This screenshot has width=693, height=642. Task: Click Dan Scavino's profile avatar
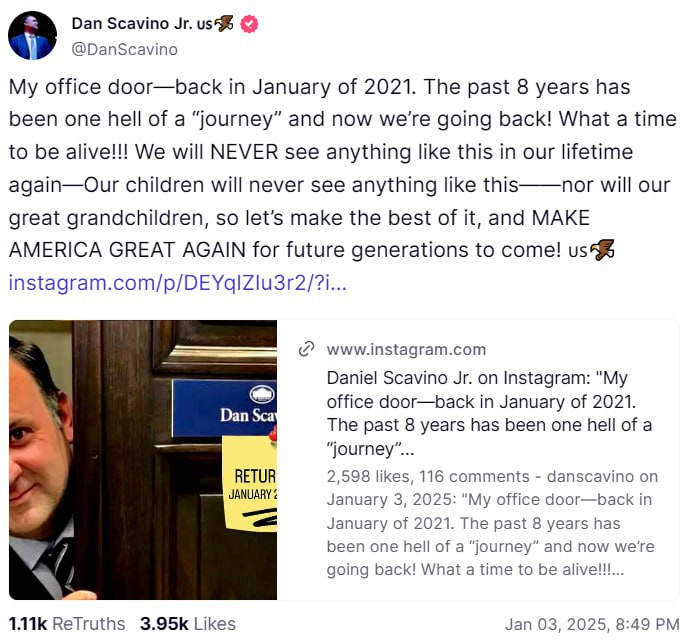33,35
